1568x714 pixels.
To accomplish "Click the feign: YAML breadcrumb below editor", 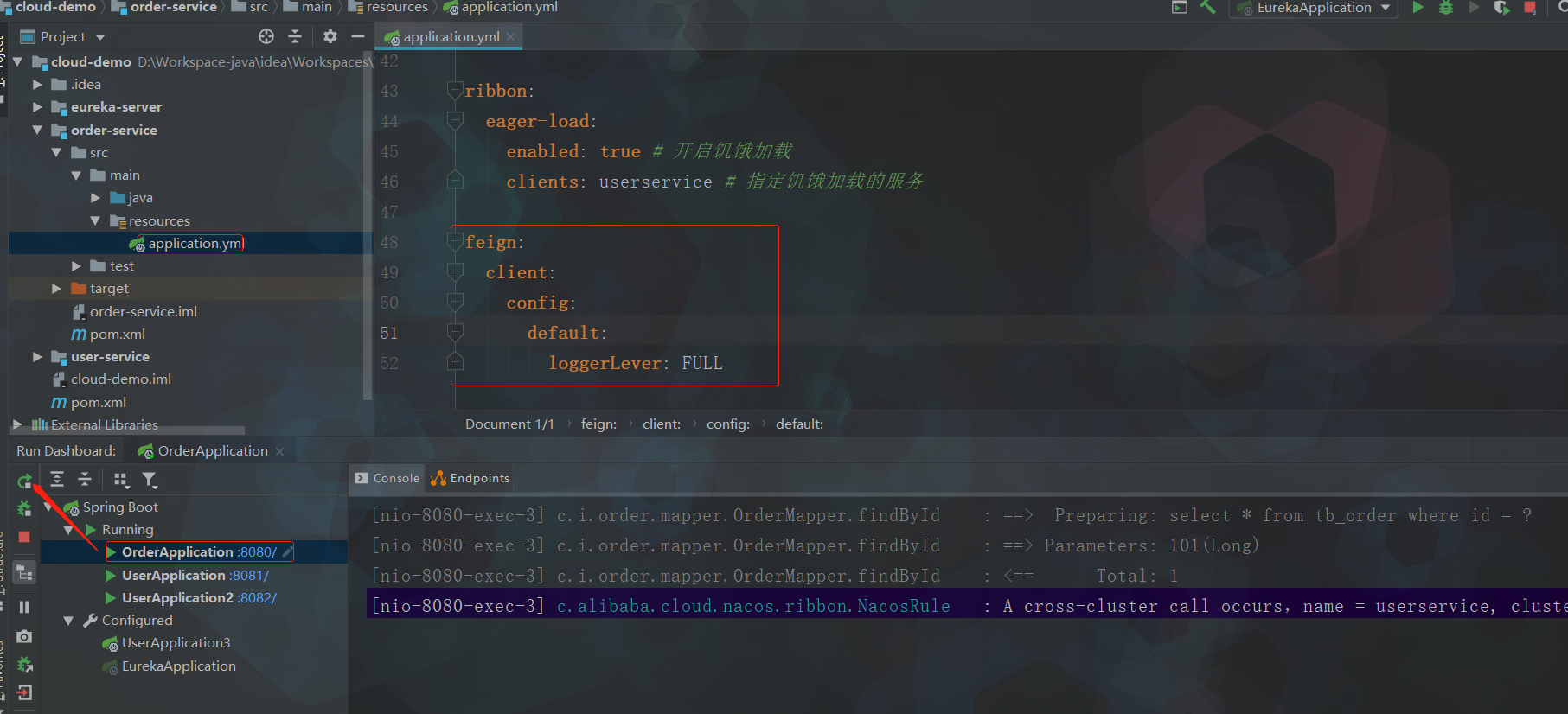I will (x=598, y=424).
